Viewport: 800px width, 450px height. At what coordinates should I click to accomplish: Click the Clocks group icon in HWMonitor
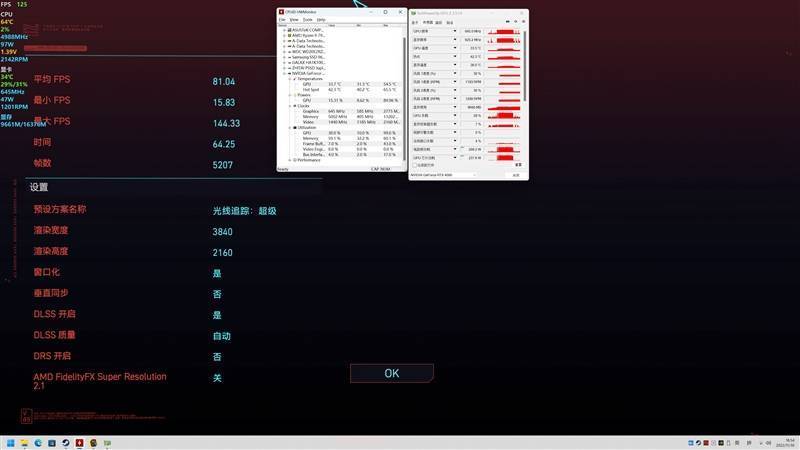point(295,106)
